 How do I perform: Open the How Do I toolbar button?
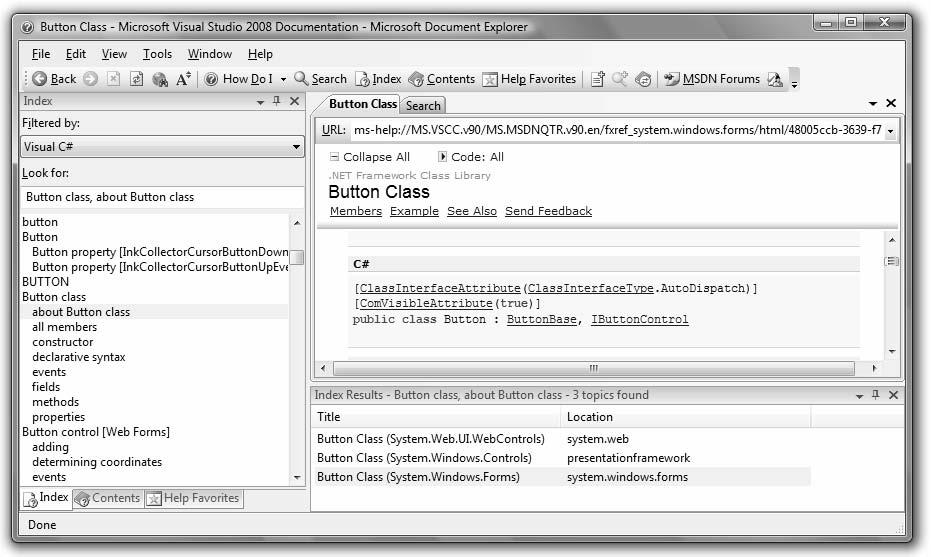(239, 79)
